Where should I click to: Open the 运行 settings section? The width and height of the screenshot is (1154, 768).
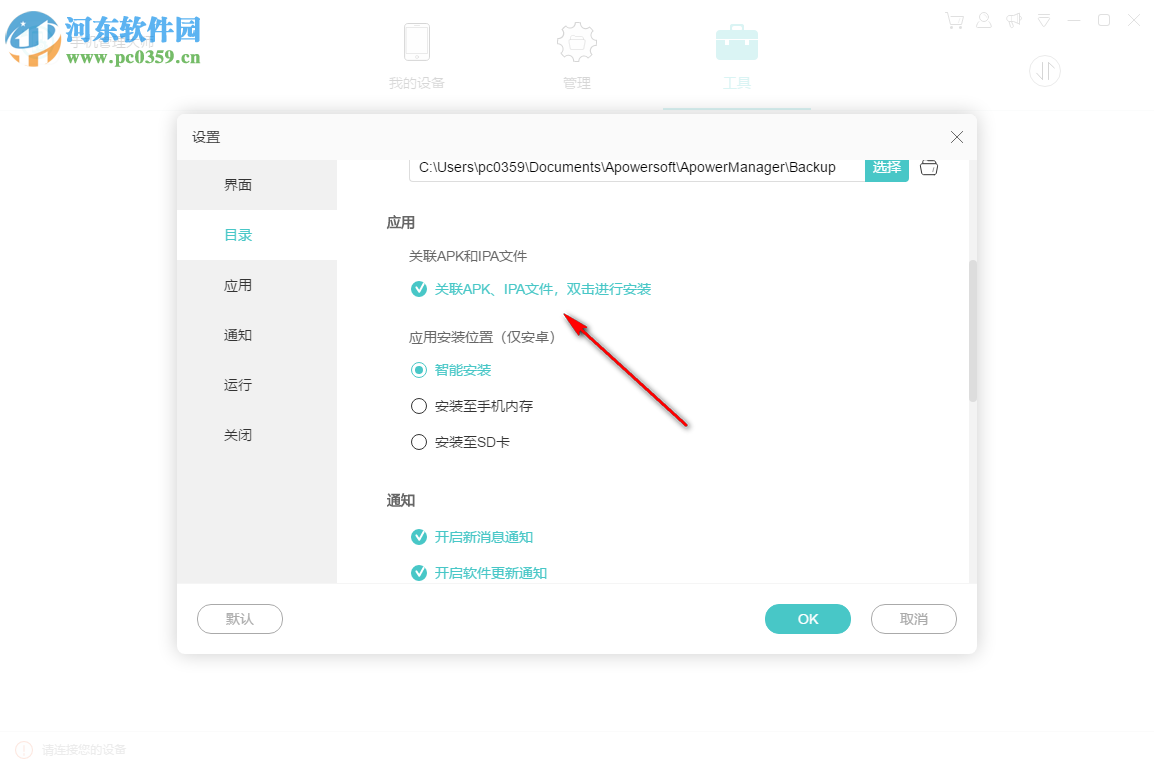click(x=238, y=385)
